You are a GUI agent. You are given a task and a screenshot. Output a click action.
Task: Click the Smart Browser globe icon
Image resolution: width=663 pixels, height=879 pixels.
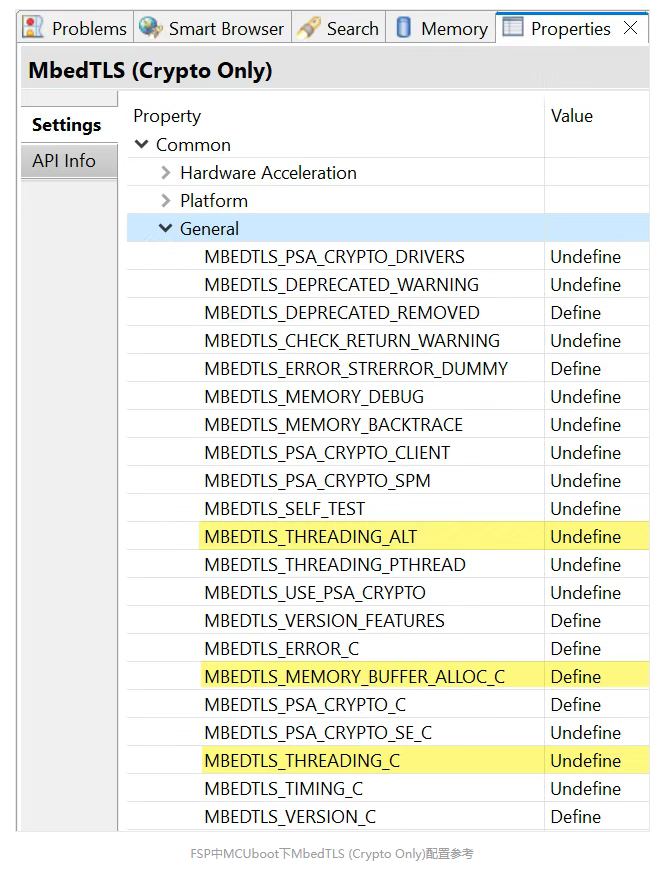pos(150,27)
